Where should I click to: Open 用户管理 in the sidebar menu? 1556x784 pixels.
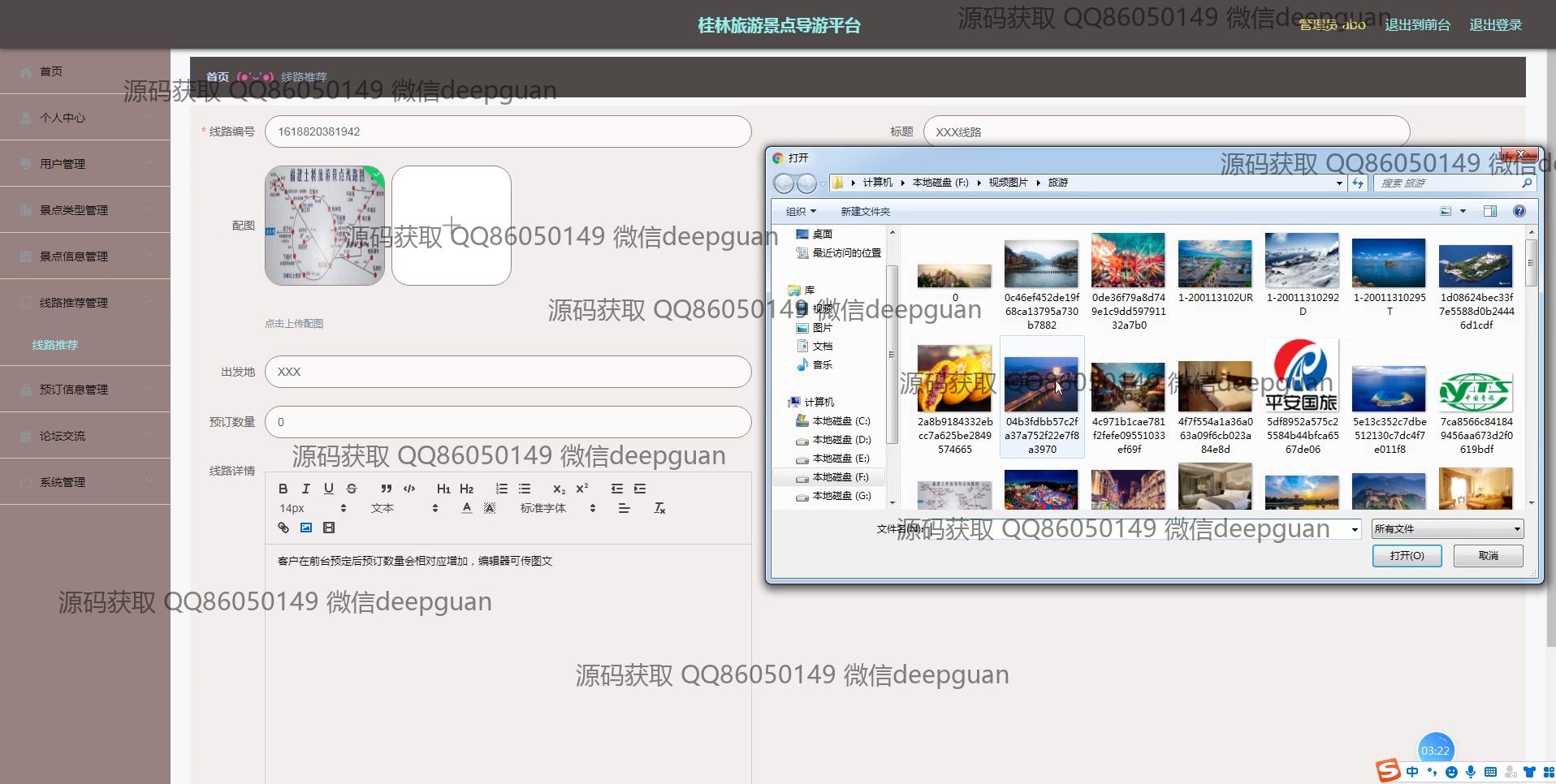[63, 164]
